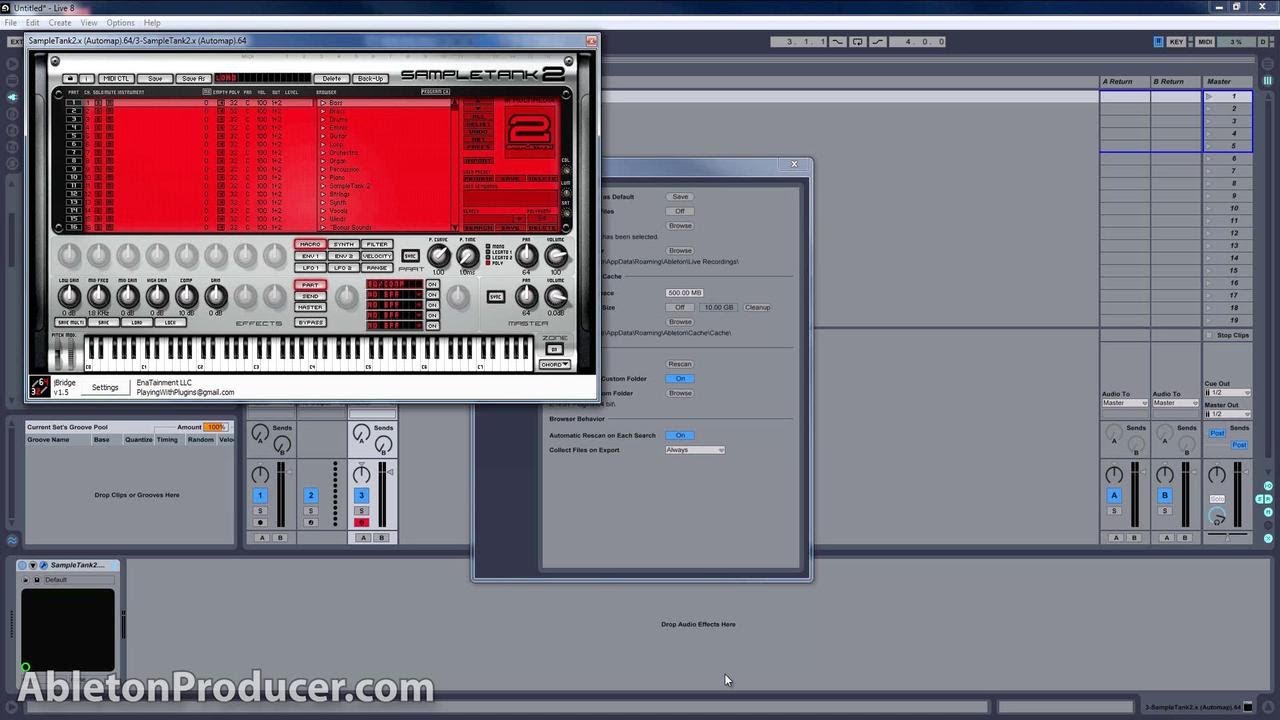Adjust track 1 pan knob
This screenshot has height=720, width=1280.
coord(260,474)
